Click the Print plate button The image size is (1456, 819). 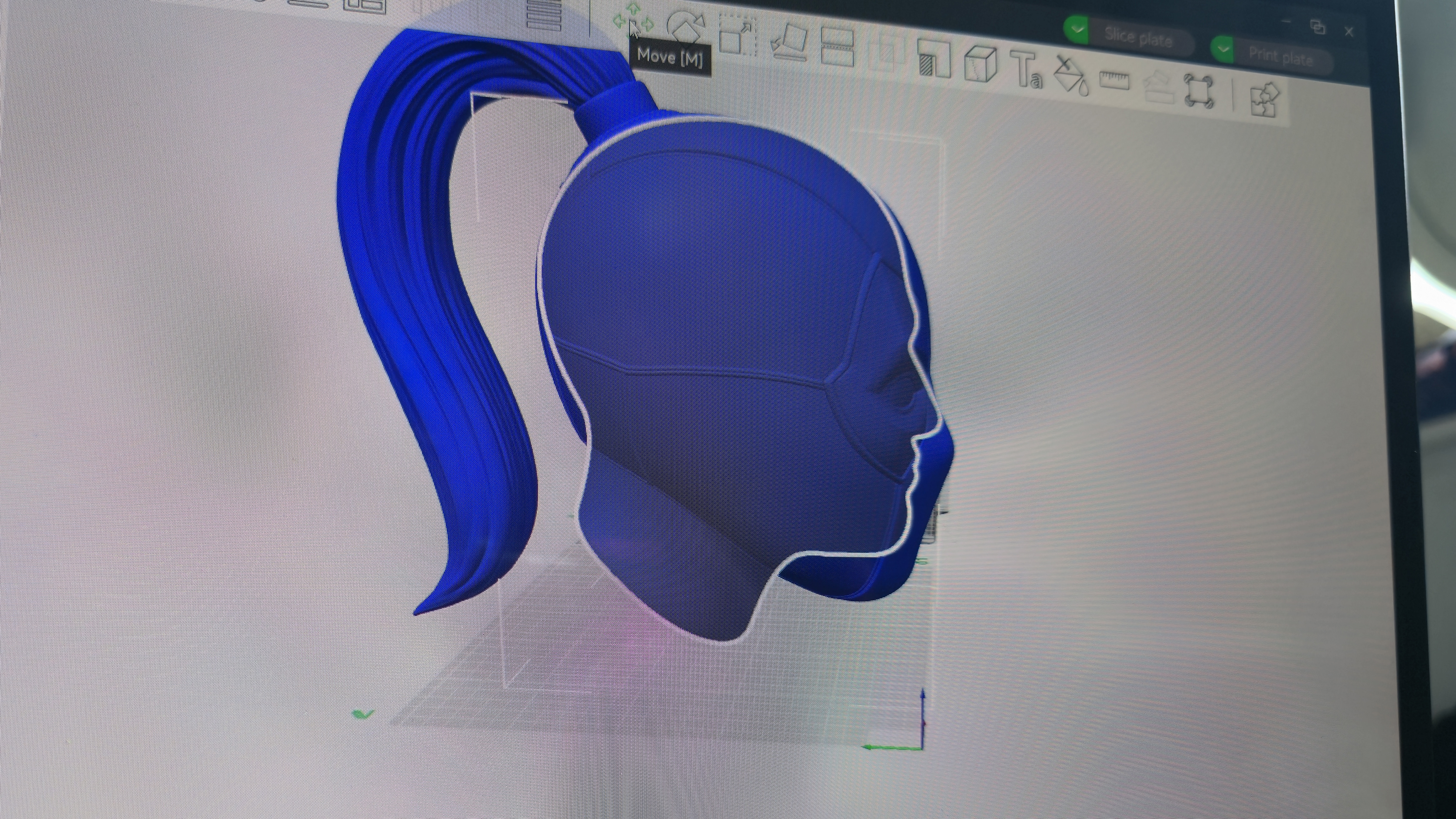coord(1281,56)
